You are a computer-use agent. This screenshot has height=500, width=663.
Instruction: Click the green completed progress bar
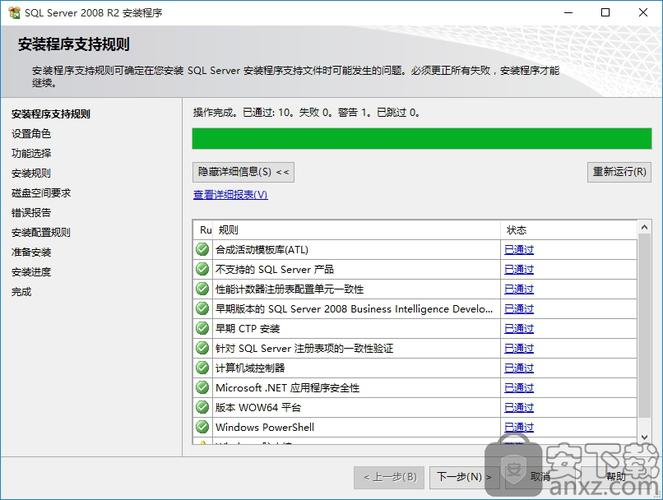click(422, 139)
